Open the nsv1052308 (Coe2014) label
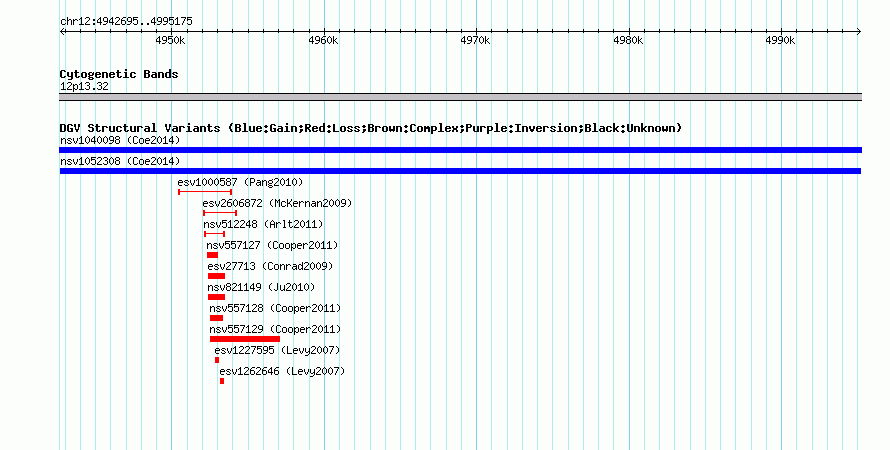Image resolution: width=890 pixels, height=450 pixels. click(120, 161)
